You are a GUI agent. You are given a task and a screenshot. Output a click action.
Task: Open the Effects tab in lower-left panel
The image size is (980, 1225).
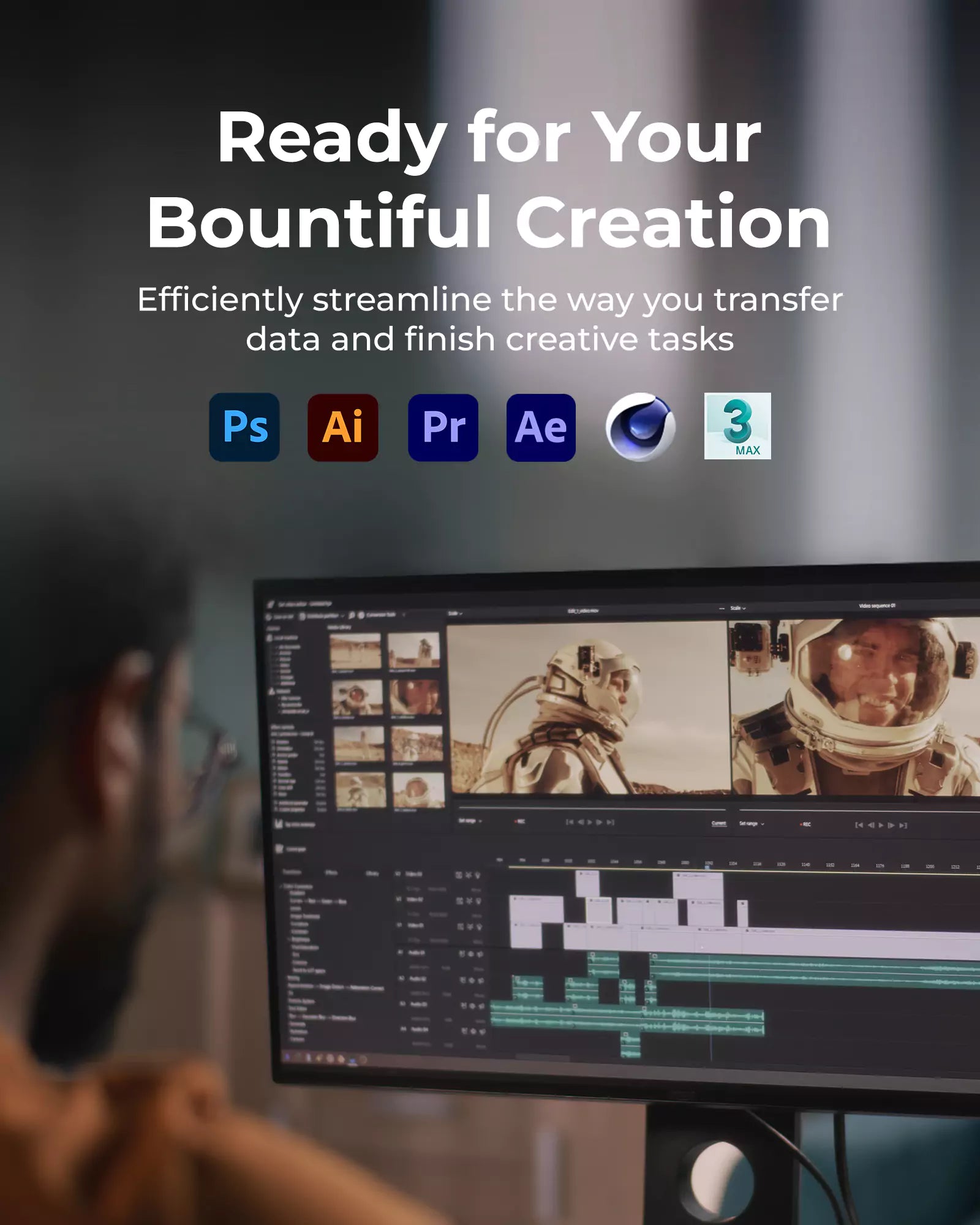point(331,872)
